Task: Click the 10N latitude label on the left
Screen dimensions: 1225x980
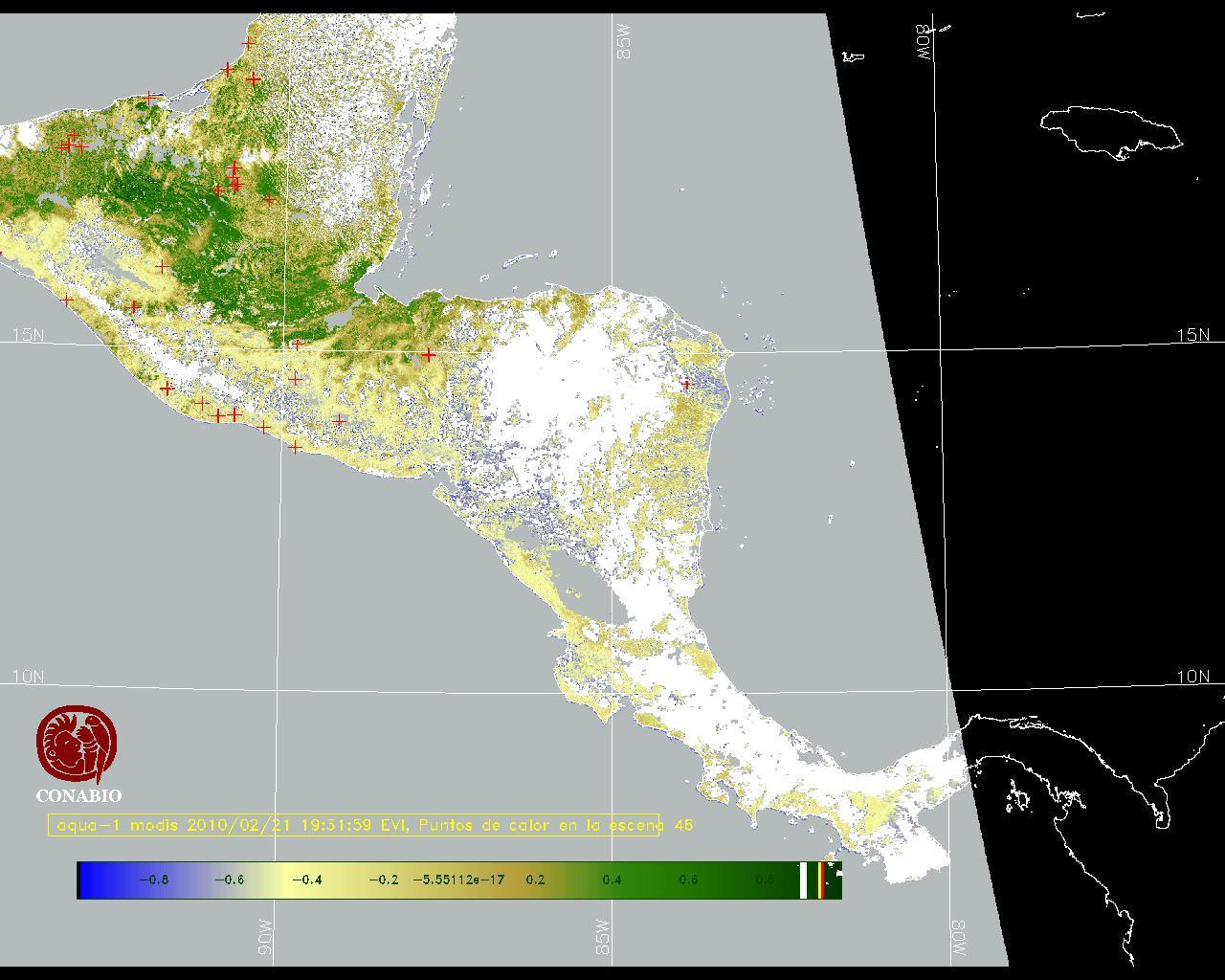Action: click(28, 677)
